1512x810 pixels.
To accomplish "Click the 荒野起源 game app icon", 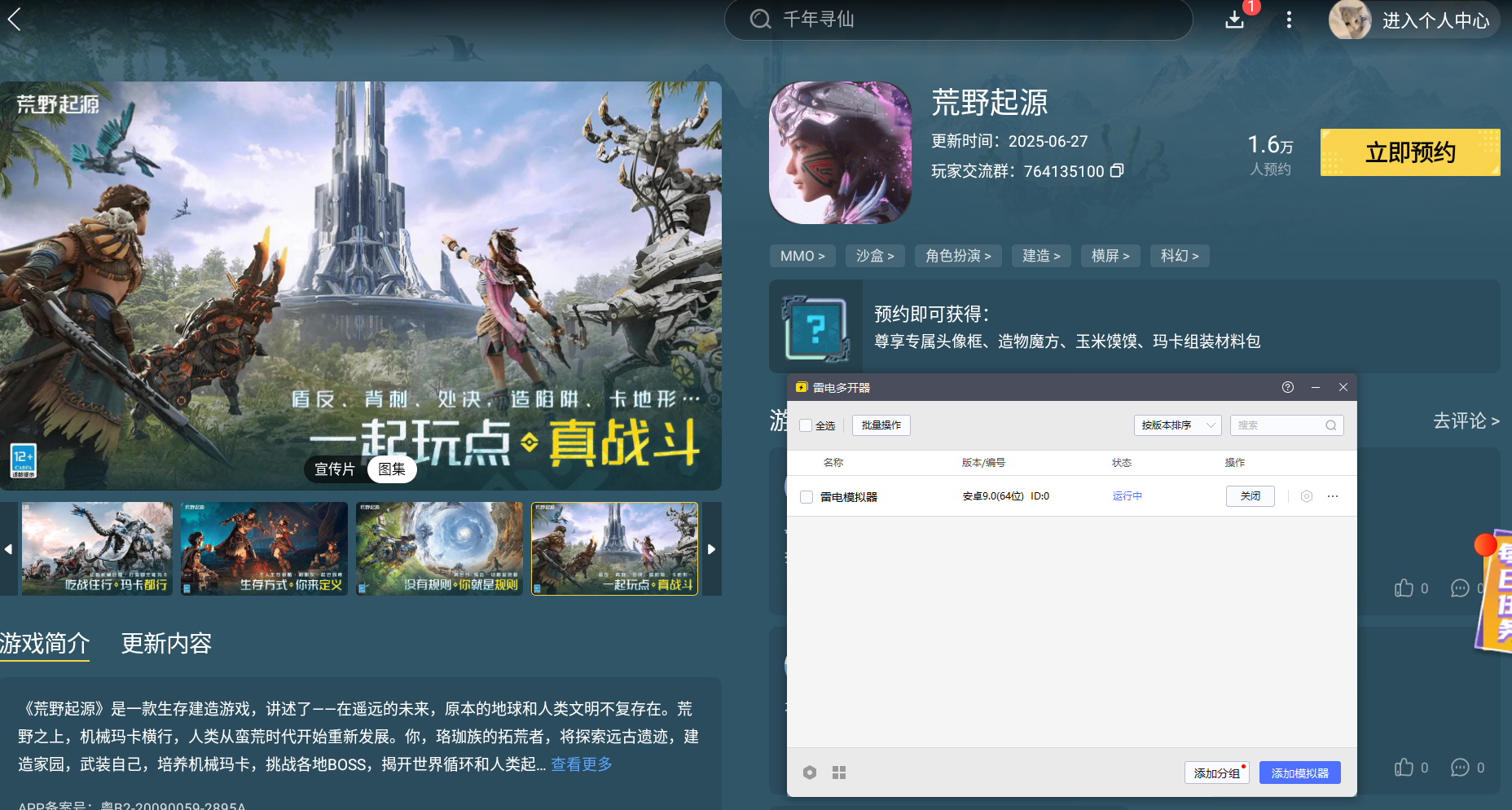I will (841, 152).
